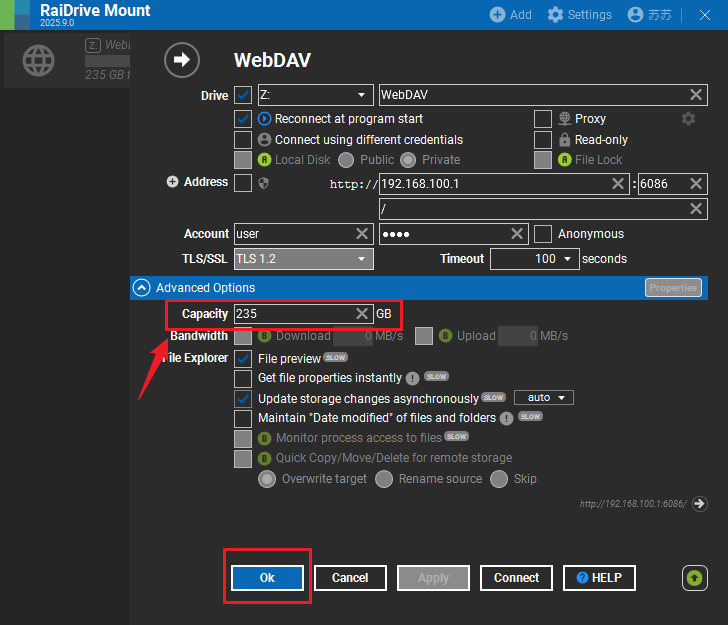Click the Properties button
Viewport: 728px width, 625px height.
673,287
